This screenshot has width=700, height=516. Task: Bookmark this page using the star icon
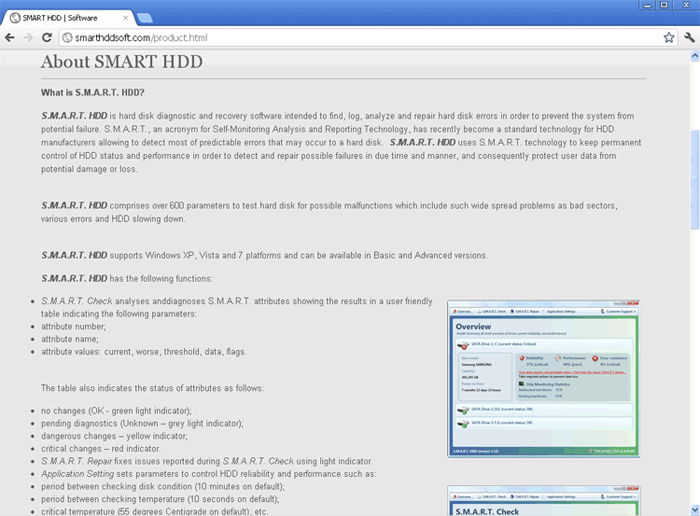[668, 37]
